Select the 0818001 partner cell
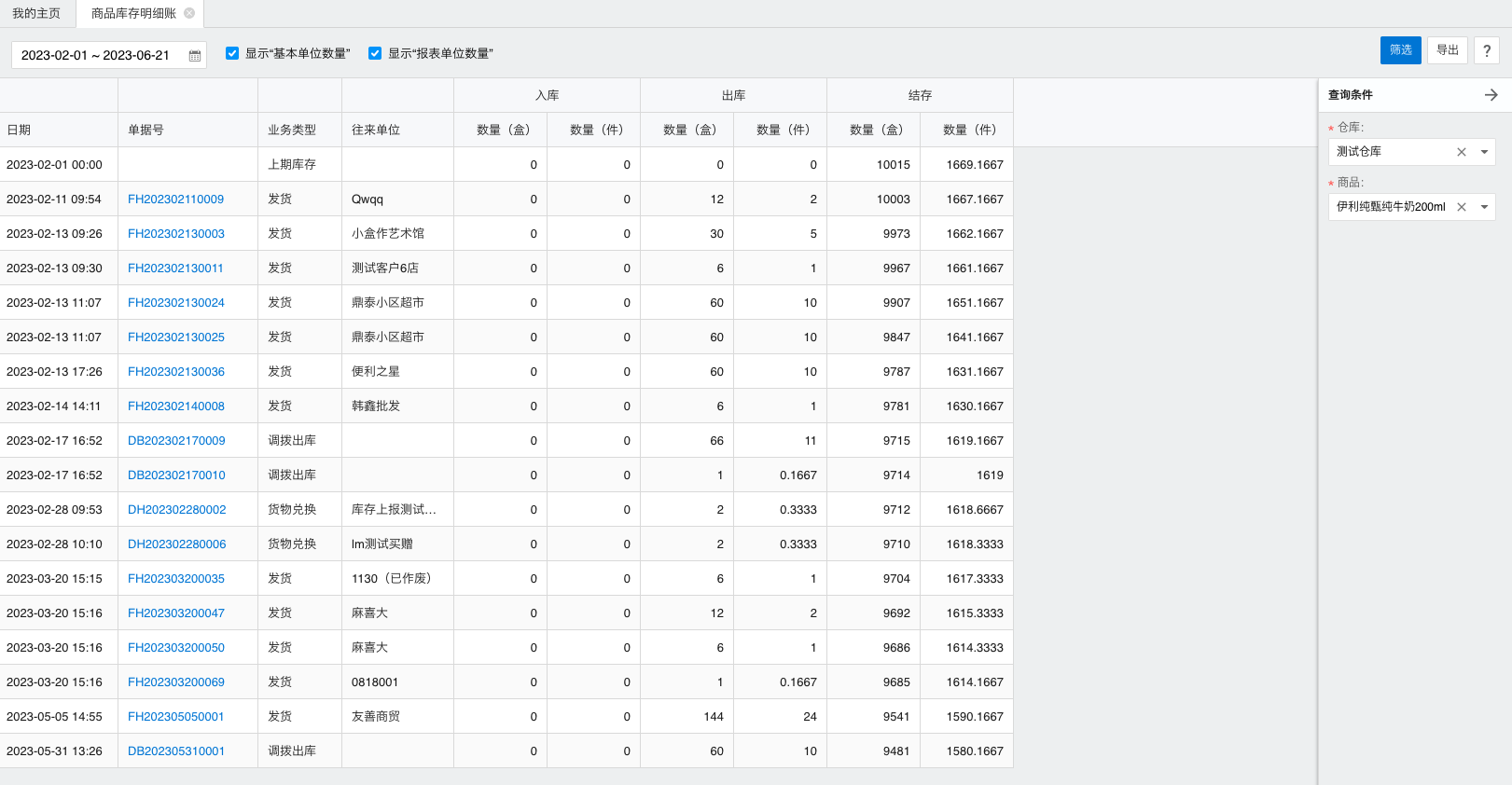 tap(398, 682)
